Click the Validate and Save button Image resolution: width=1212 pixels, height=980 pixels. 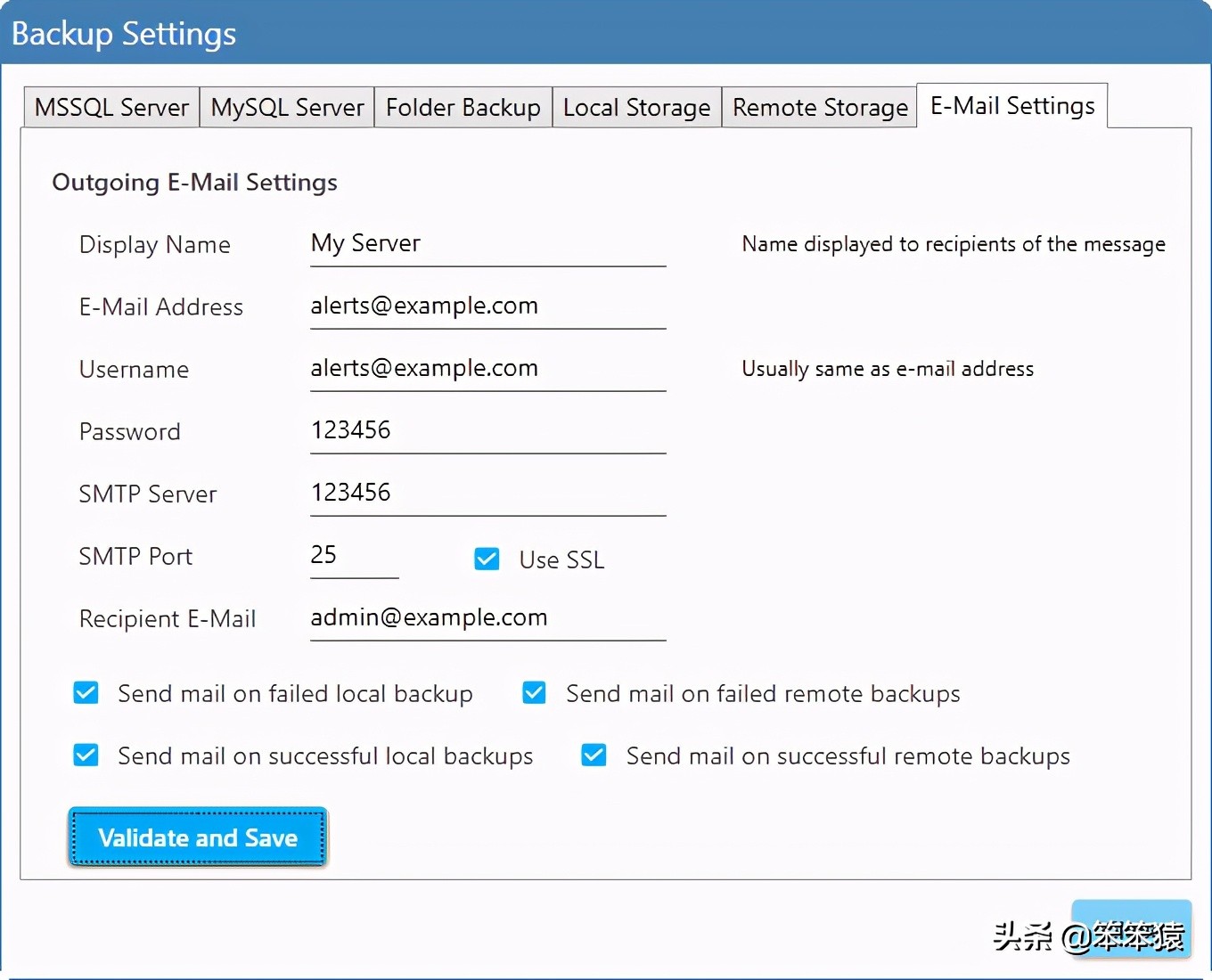(198, 837)
